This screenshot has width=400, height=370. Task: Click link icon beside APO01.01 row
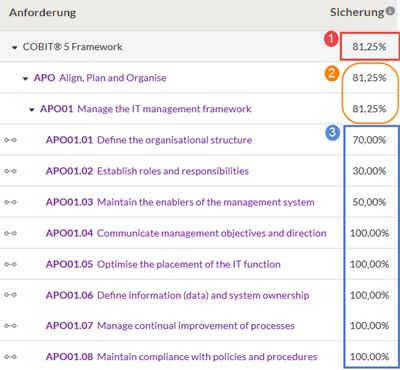point(10,140)
